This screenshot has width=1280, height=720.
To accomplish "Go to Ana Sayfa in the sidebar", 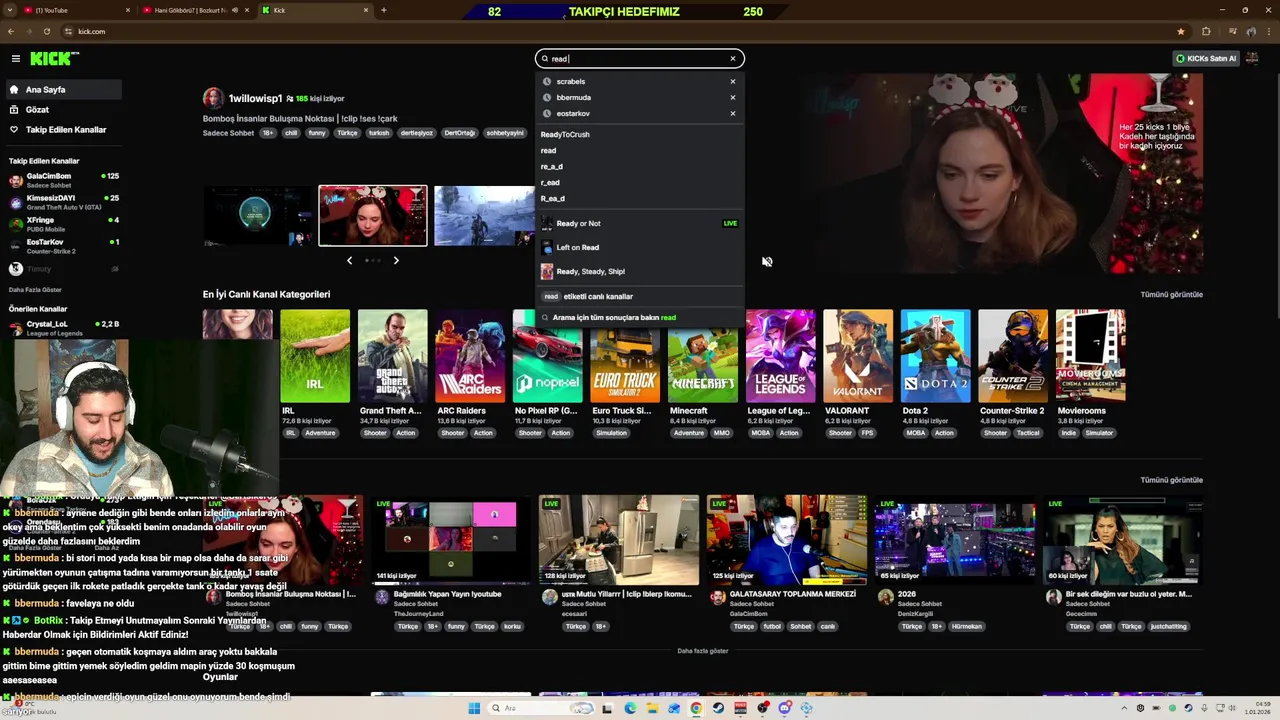I will [63, 89].
